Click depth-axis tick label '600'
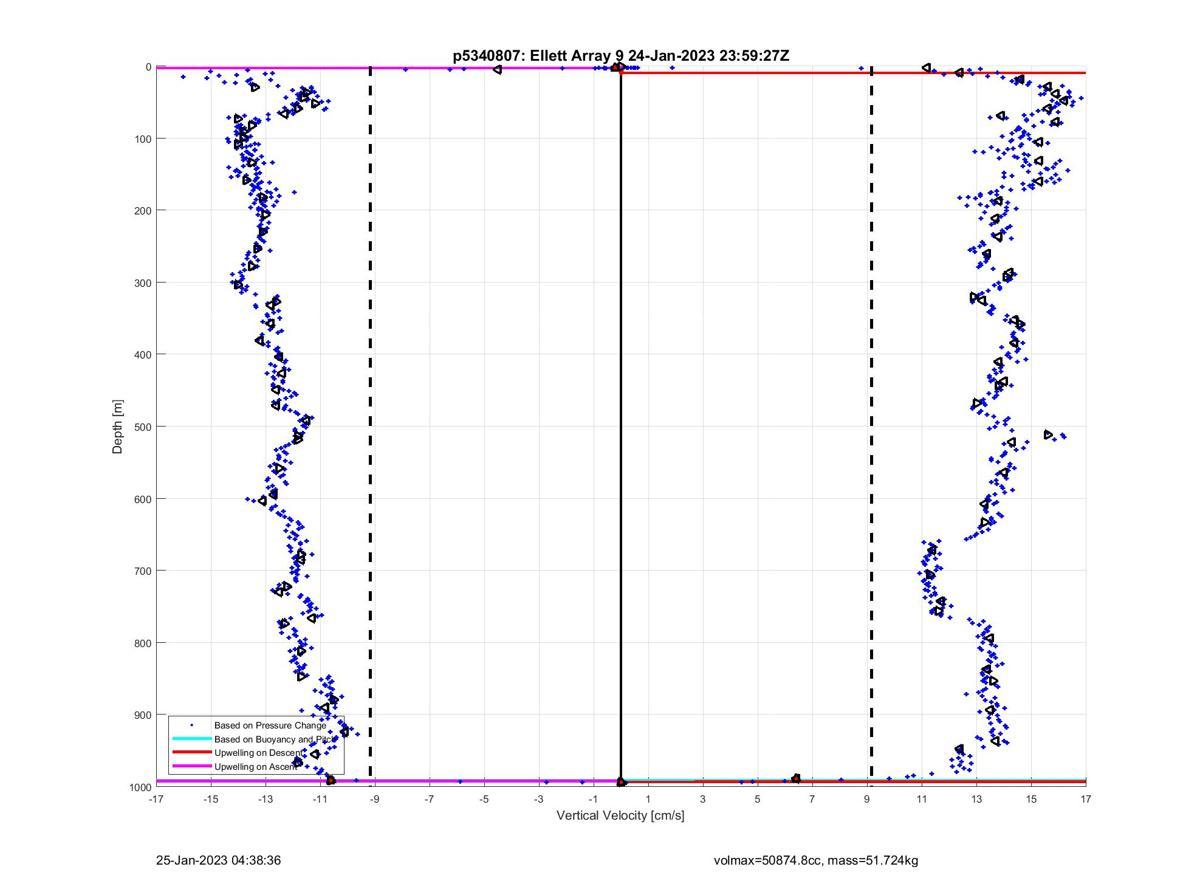The height and width of the screenshot is (885, 1200). 142,498
